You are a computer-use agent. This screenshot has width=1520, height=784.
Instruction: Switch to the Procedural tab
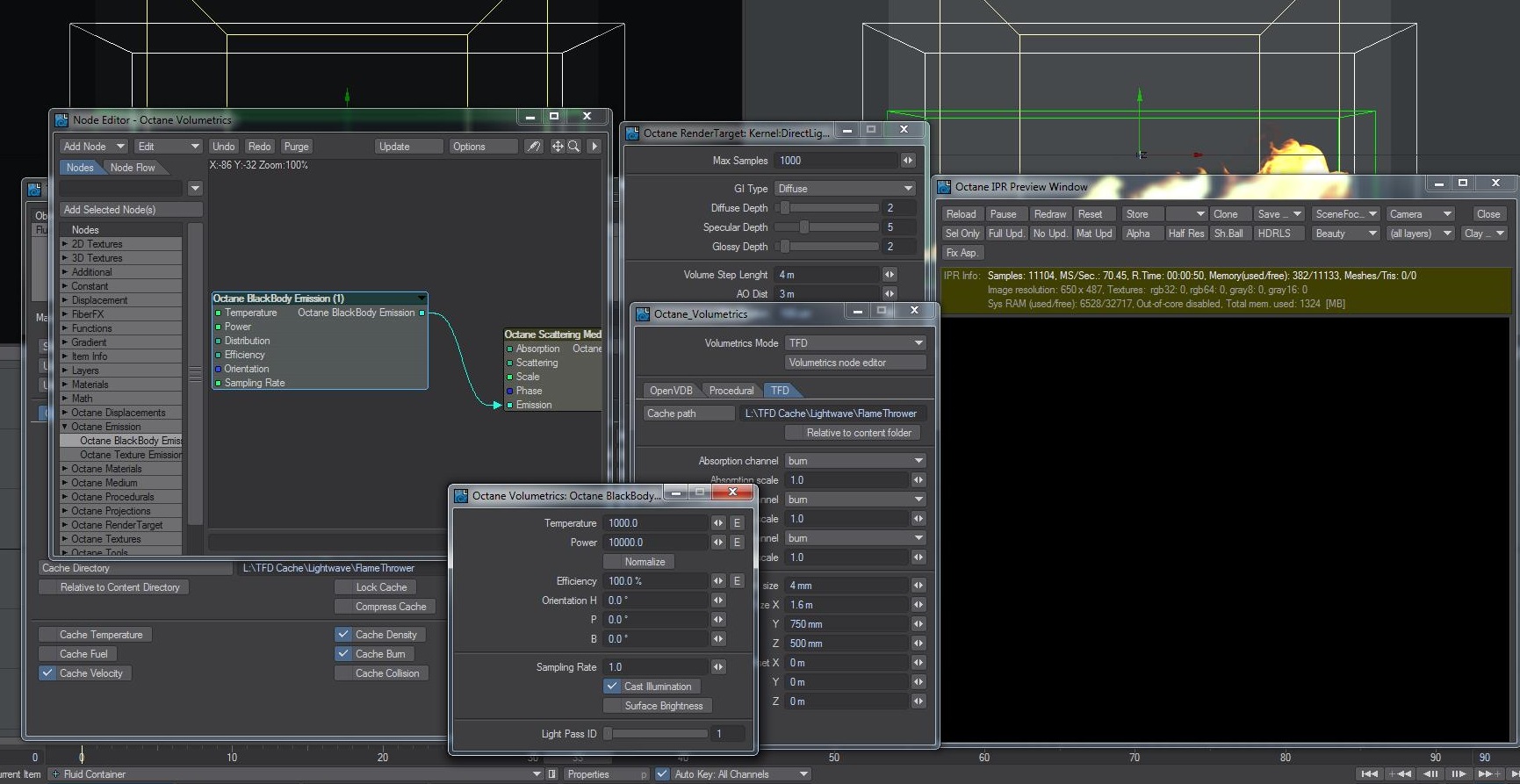[x=731, y=391]
